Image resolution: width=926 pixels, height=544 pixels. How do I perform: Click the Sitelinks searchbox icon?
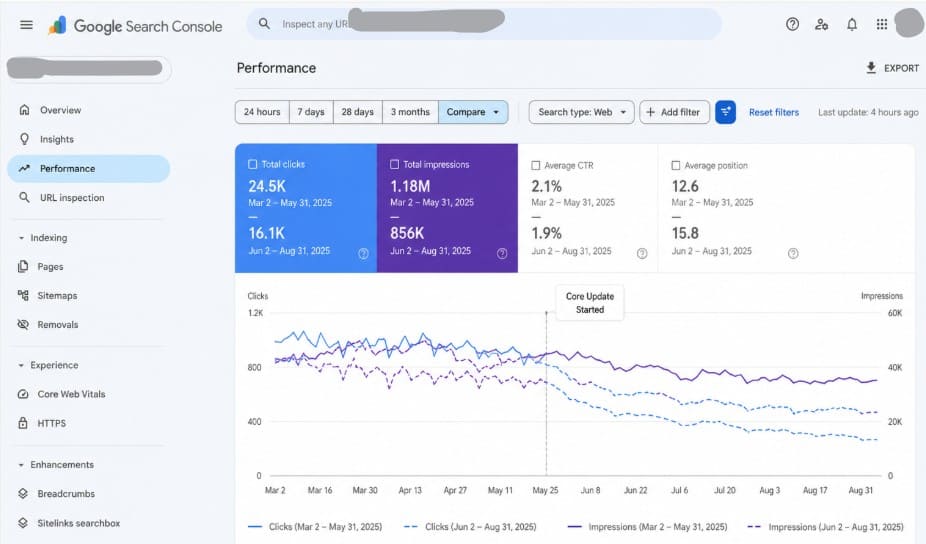(x=23, y=523)
